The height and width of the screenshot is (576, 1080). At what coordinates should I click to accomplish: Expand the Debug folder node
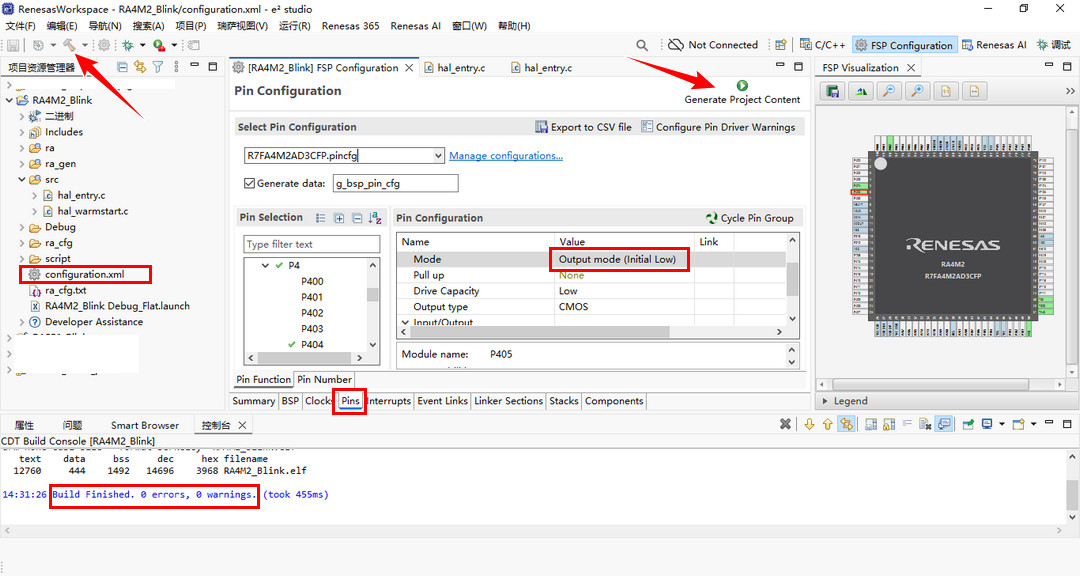pyautogui.click(x=22, y=227)
